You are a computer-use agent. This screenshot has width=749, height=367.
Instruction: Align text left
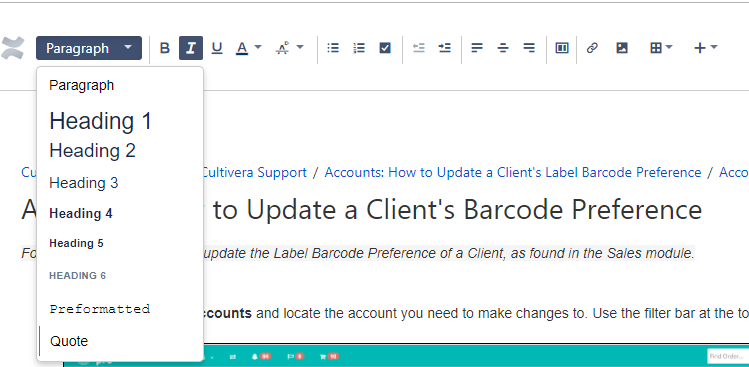[477, 48]
